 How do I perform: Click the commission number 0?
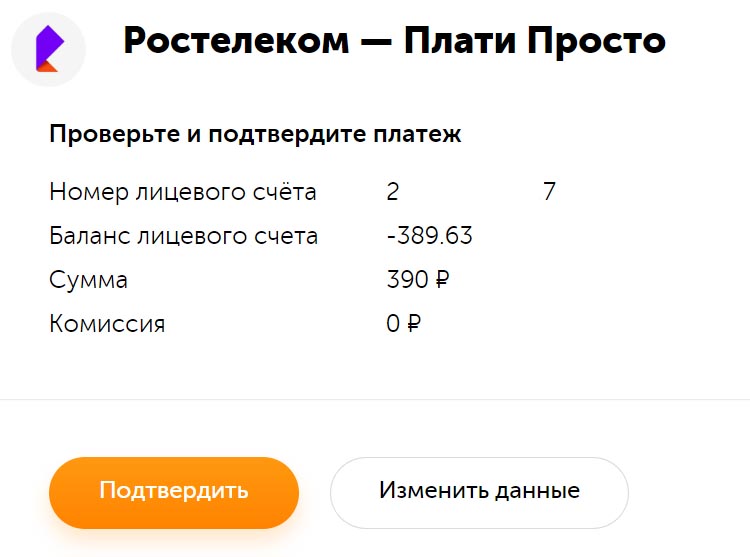(393, 324)
